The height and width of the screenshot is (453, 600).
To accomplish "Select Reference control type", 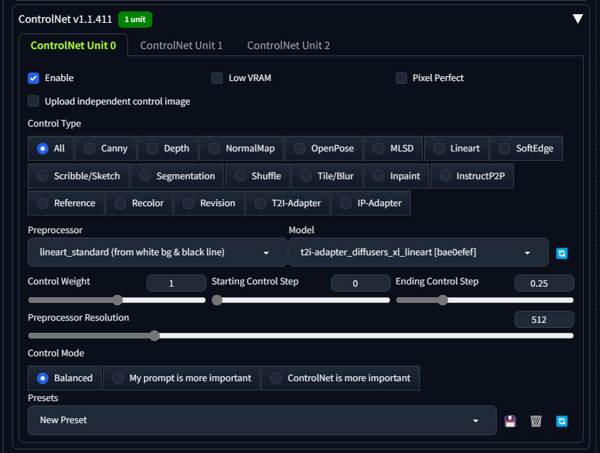I will click(66, 203).
